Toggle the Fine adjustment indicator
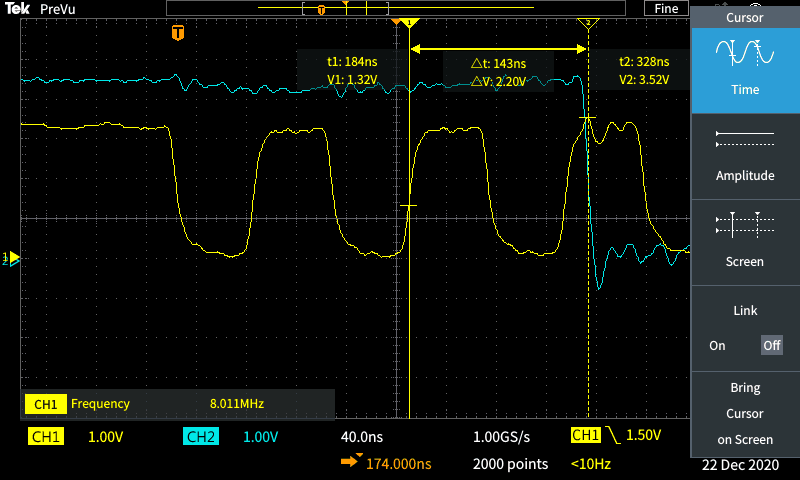Viewport: 800px width, 480px height. point(666,8)
